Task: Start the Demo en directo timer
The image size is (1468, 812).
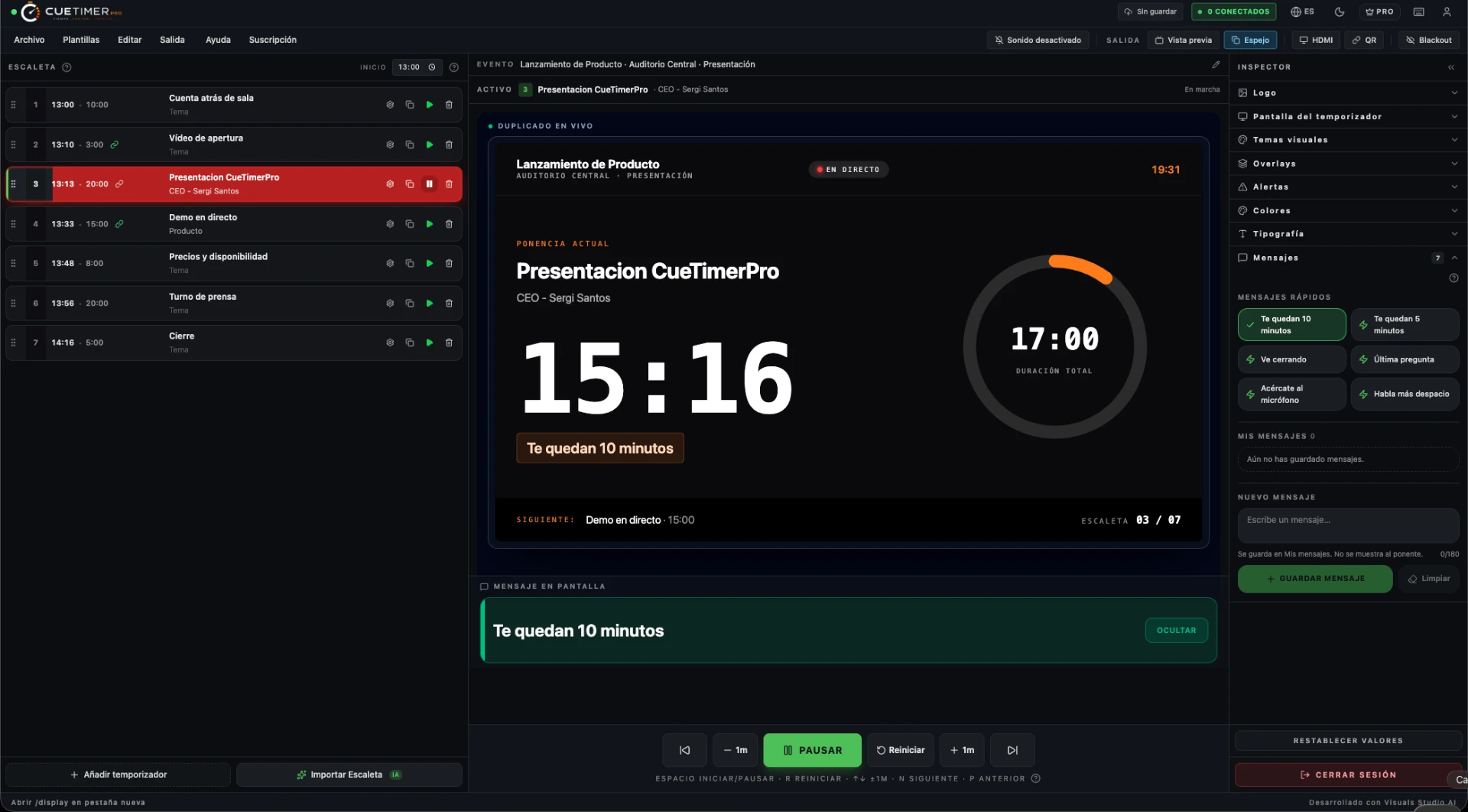Action: [x=430, y=224]
